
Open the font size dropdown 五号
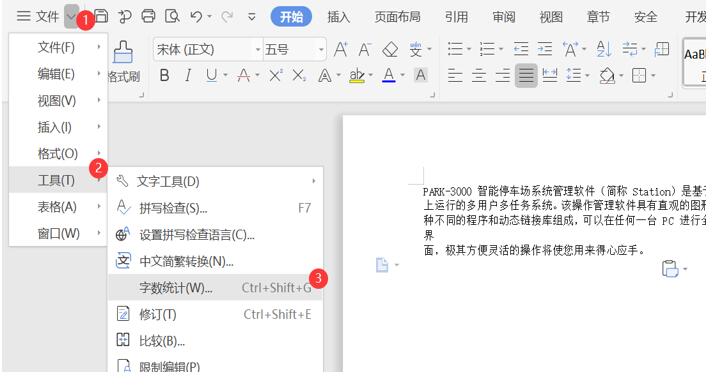[295, 49]
